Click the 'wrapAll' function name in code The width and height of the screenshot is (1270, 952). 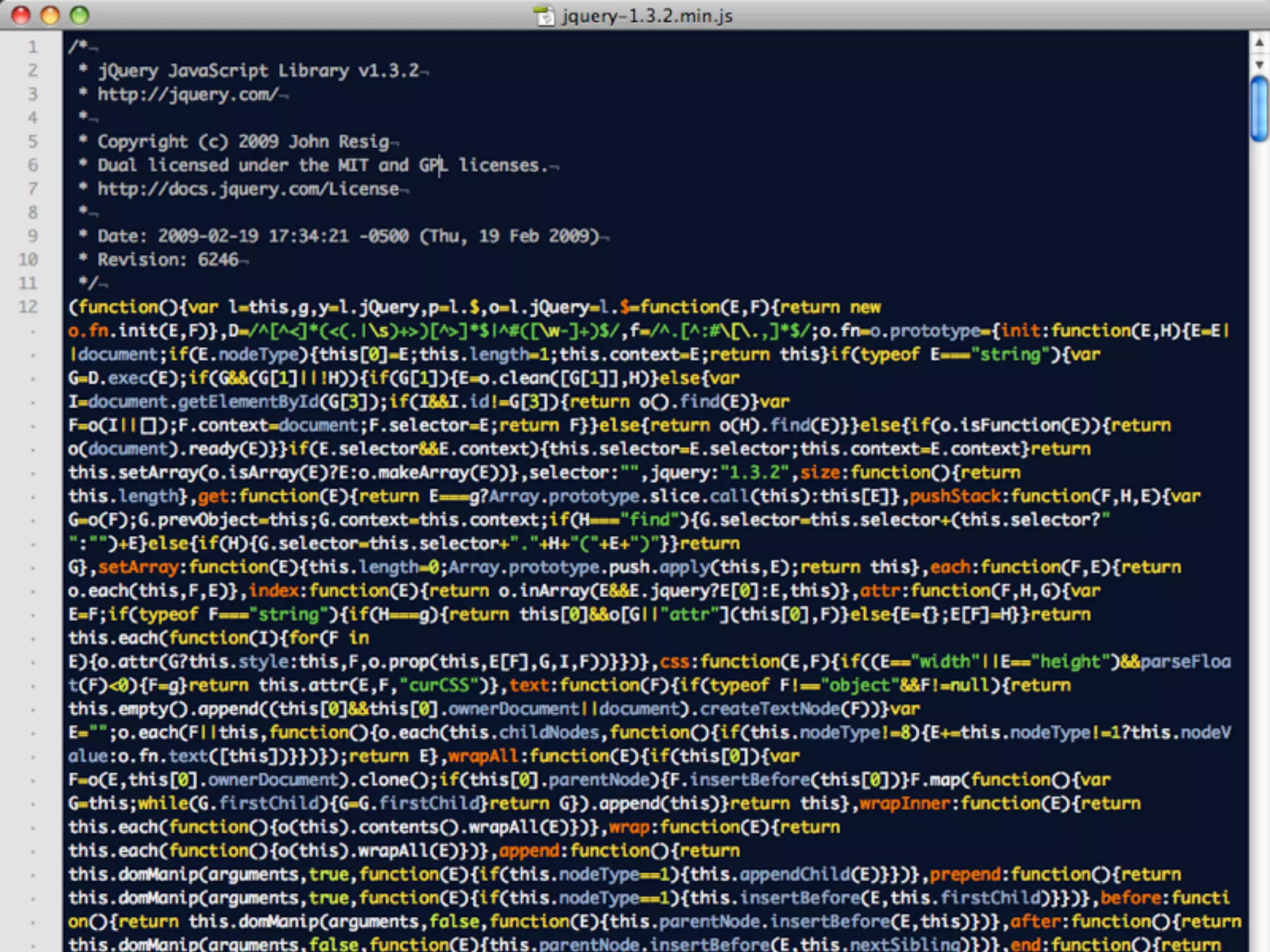point(482,756)
